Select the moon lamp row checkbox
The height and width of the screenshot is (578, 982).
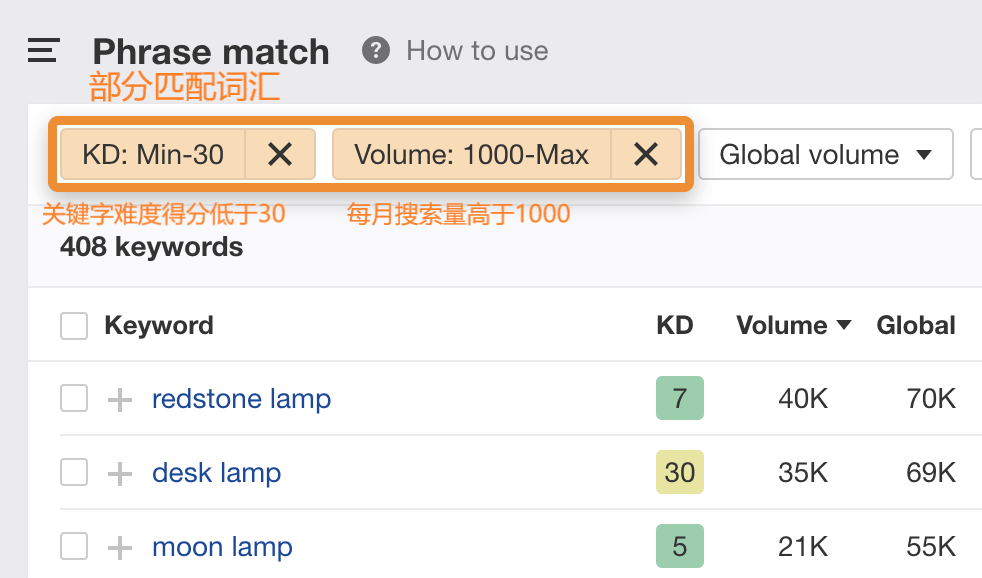coord(74,546)
